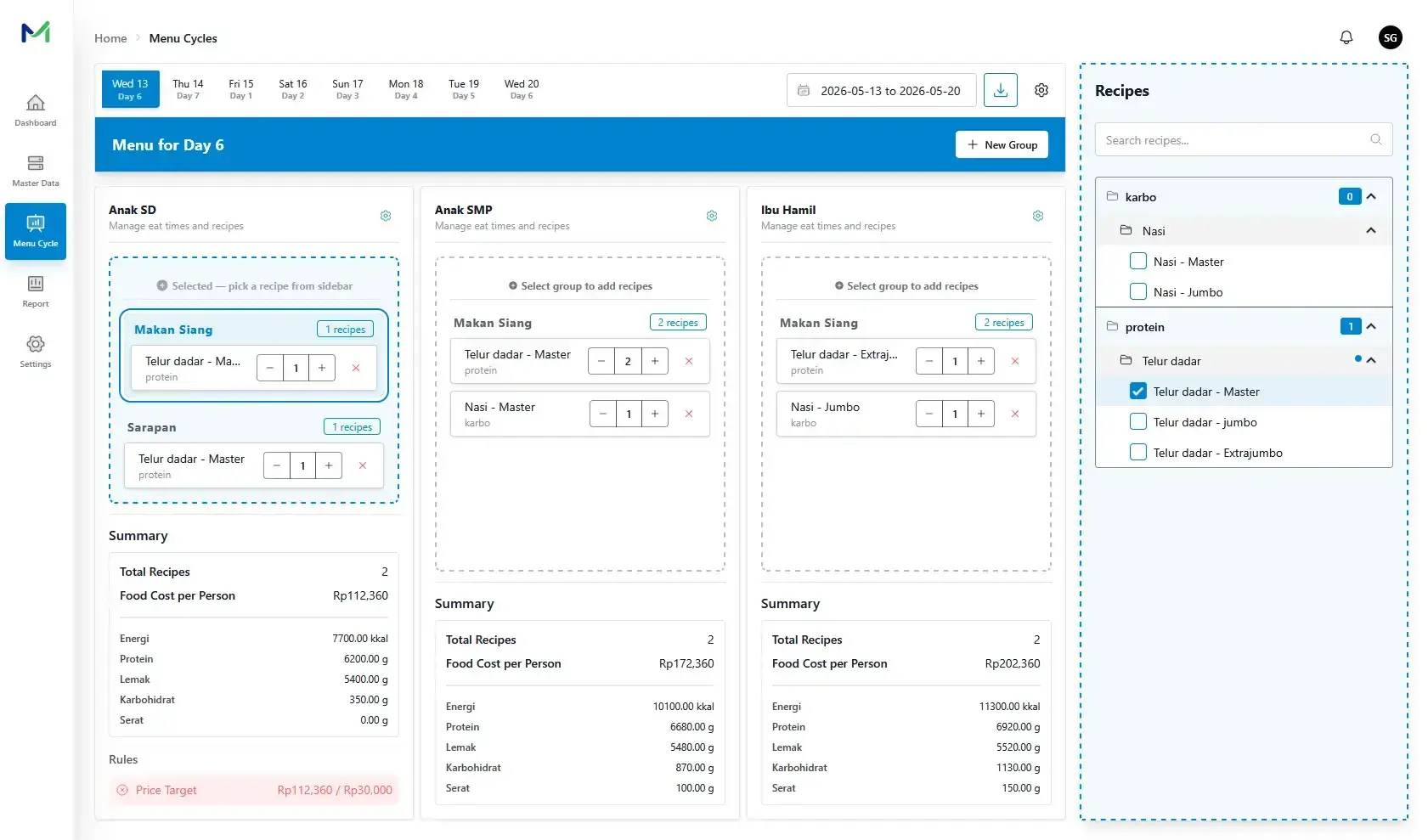Screen dimensions: 1428x840
Task: Collapse the karbo category
Action: coord(1371,197)
